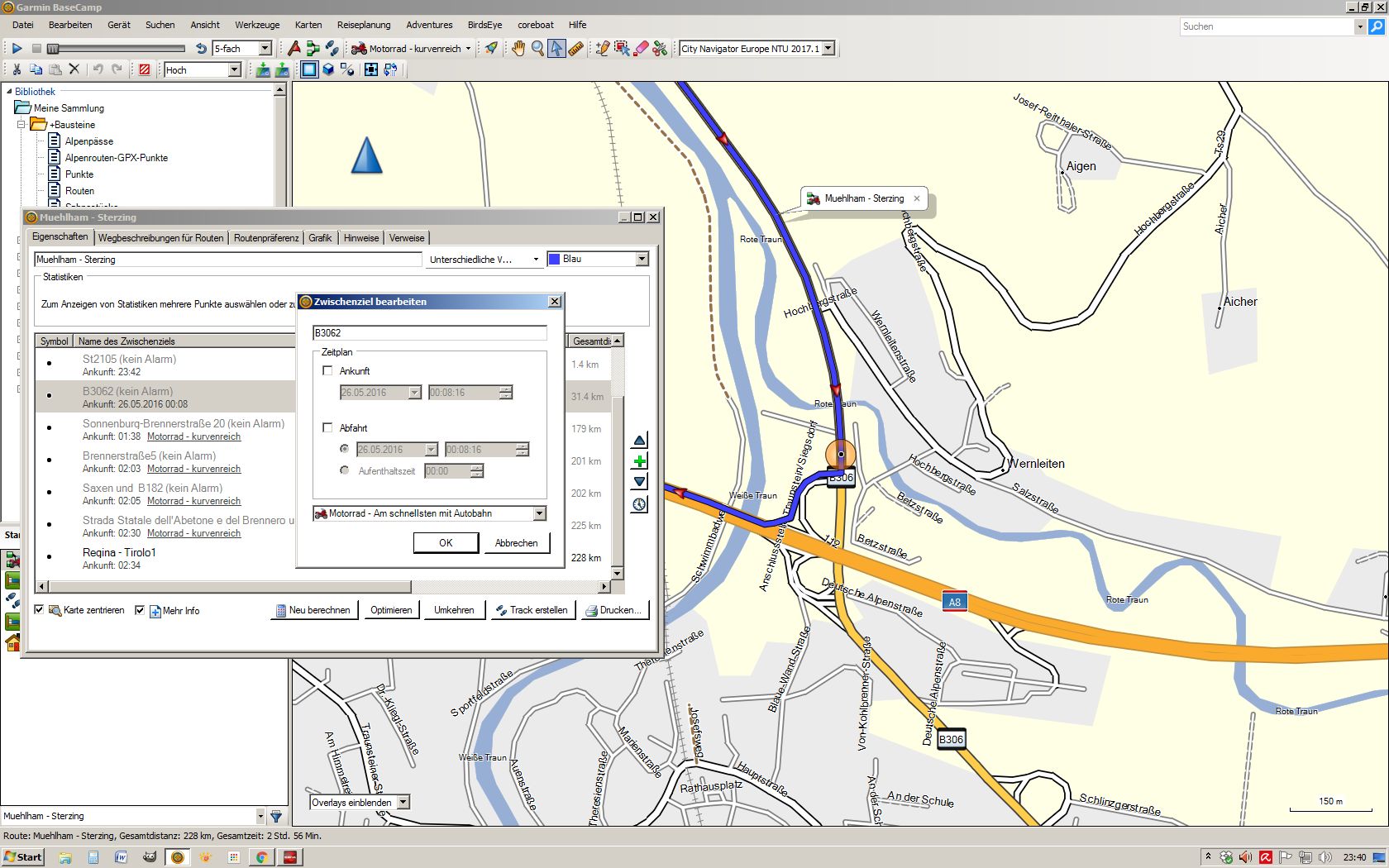Click the Abbrechen button
This screenshot has height=868, width=1389.
tap(516, 543)
